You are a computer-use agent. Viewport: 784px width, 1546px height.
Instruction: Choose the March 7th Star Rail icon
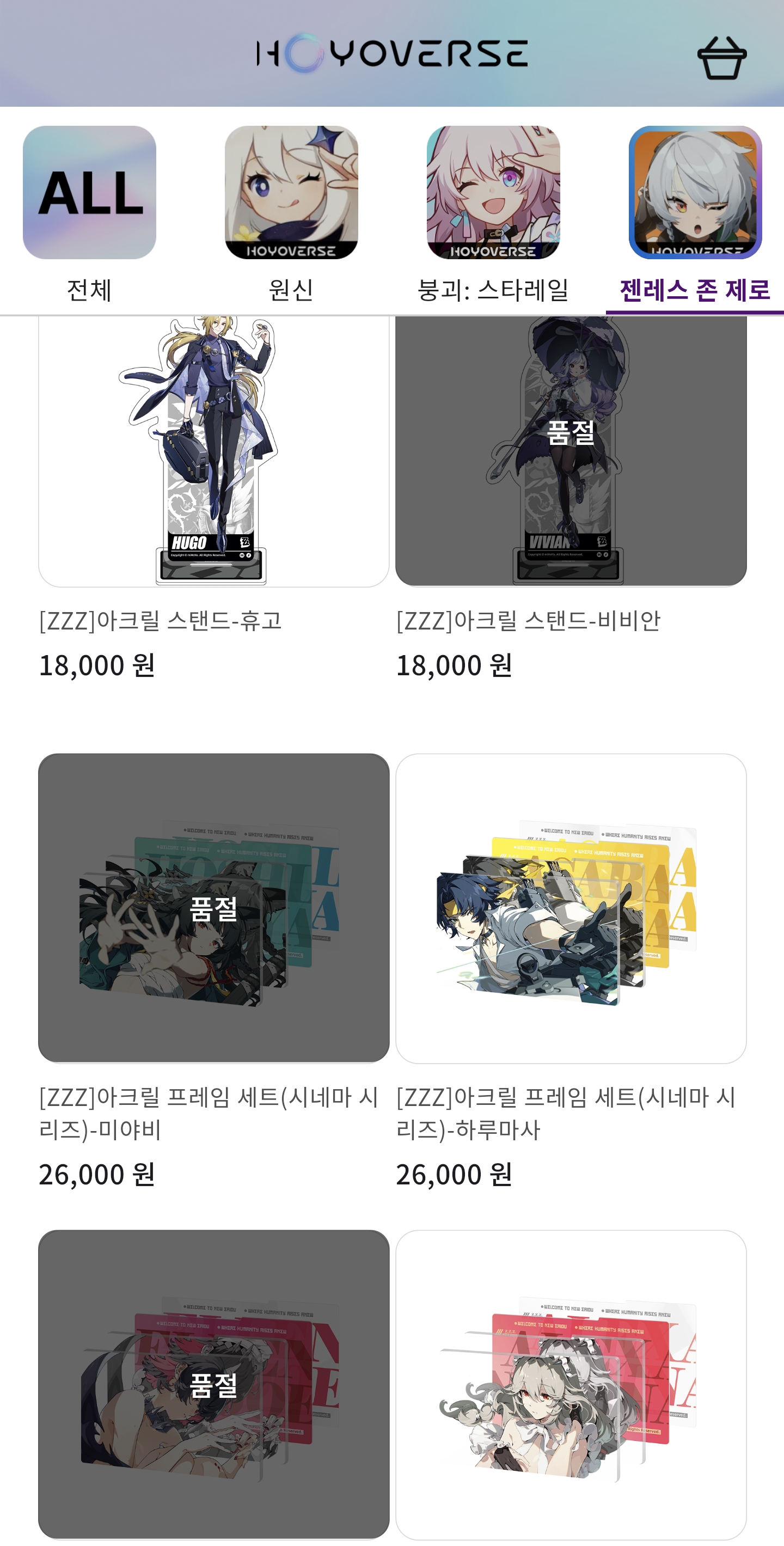493,193
